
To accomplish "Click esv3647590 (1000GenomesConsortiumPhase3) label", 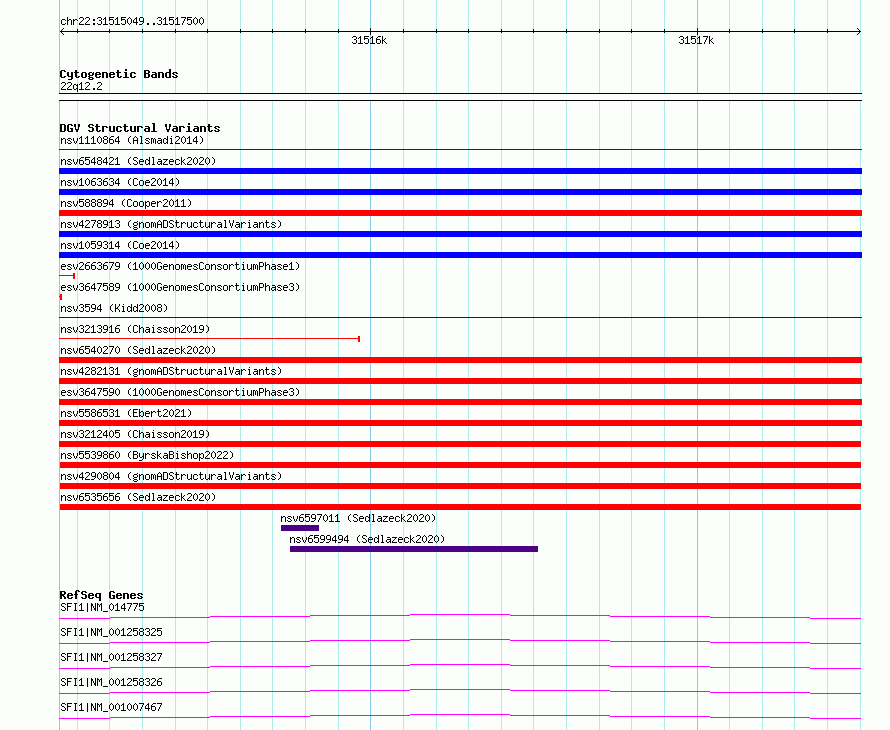I will point(180,392).
